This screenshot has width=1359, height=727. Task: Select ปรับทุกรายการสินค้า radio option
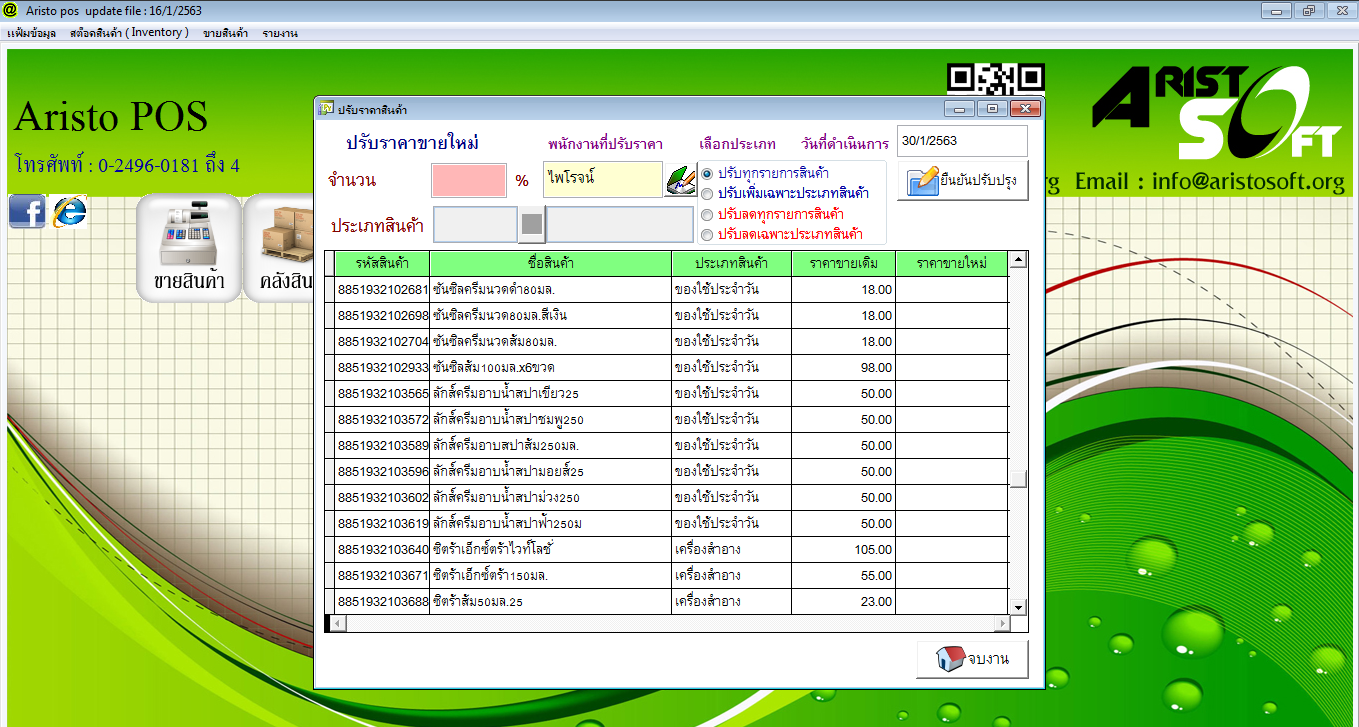coord(707,174)
